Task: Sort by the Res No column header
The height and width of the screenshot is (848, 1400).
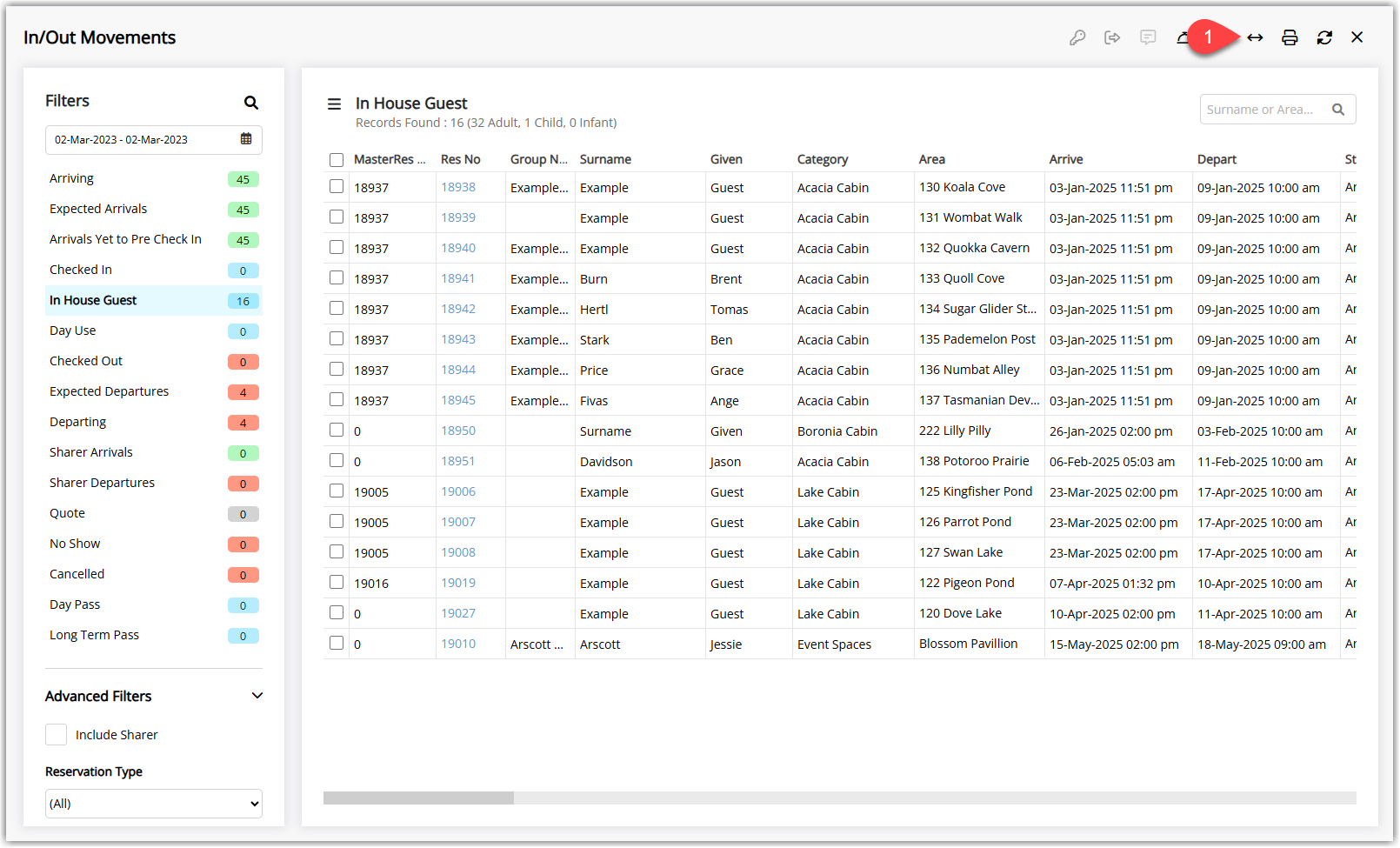Action: (461, 159)
